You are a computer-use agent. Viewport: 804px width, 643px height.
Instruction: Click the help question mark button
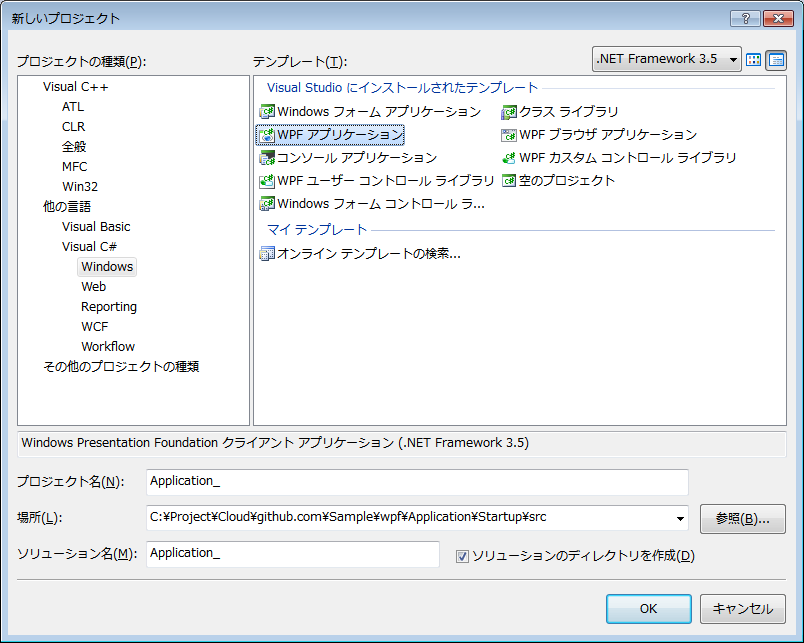746,18
